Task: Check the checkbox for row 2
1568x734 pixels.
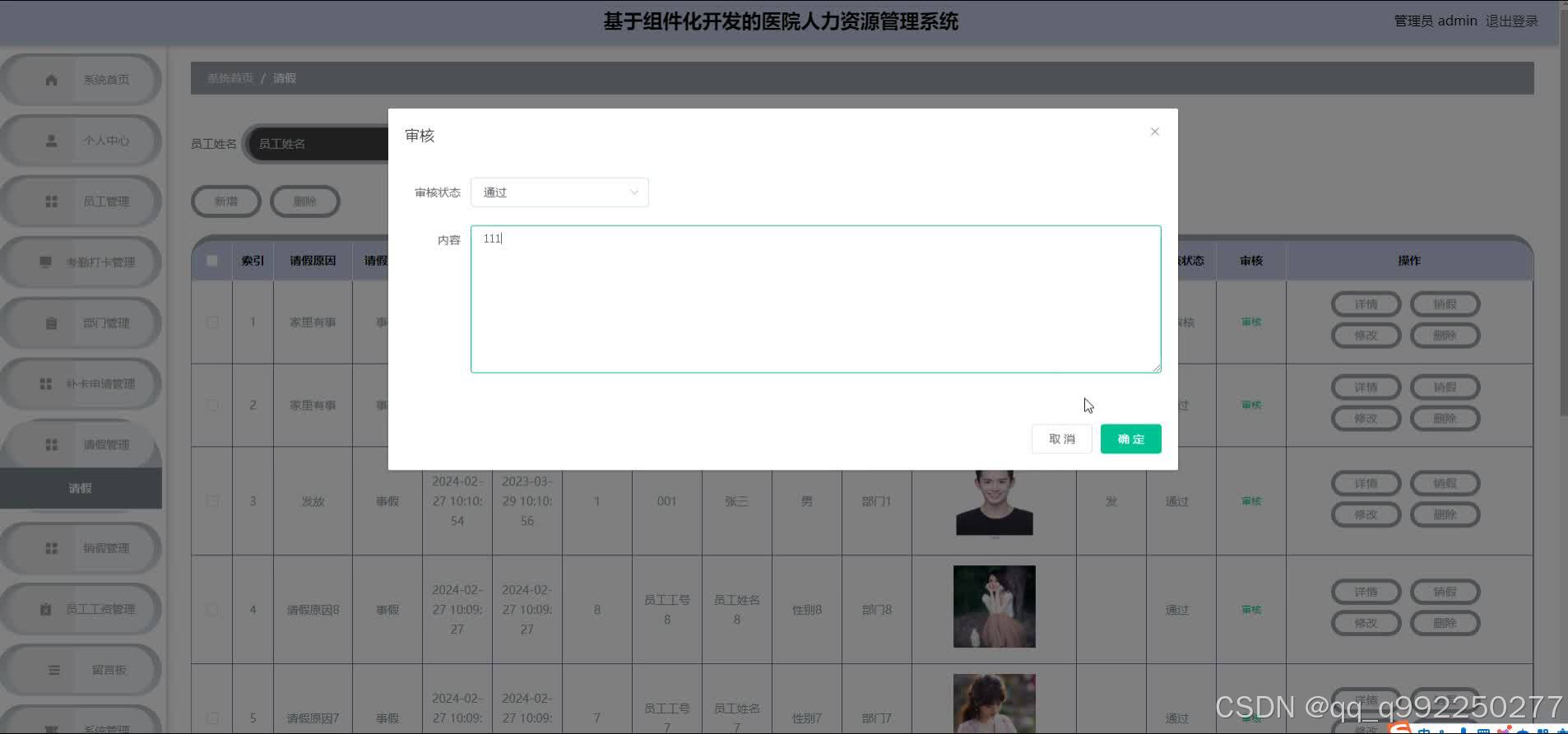Action: pos(212,406)
